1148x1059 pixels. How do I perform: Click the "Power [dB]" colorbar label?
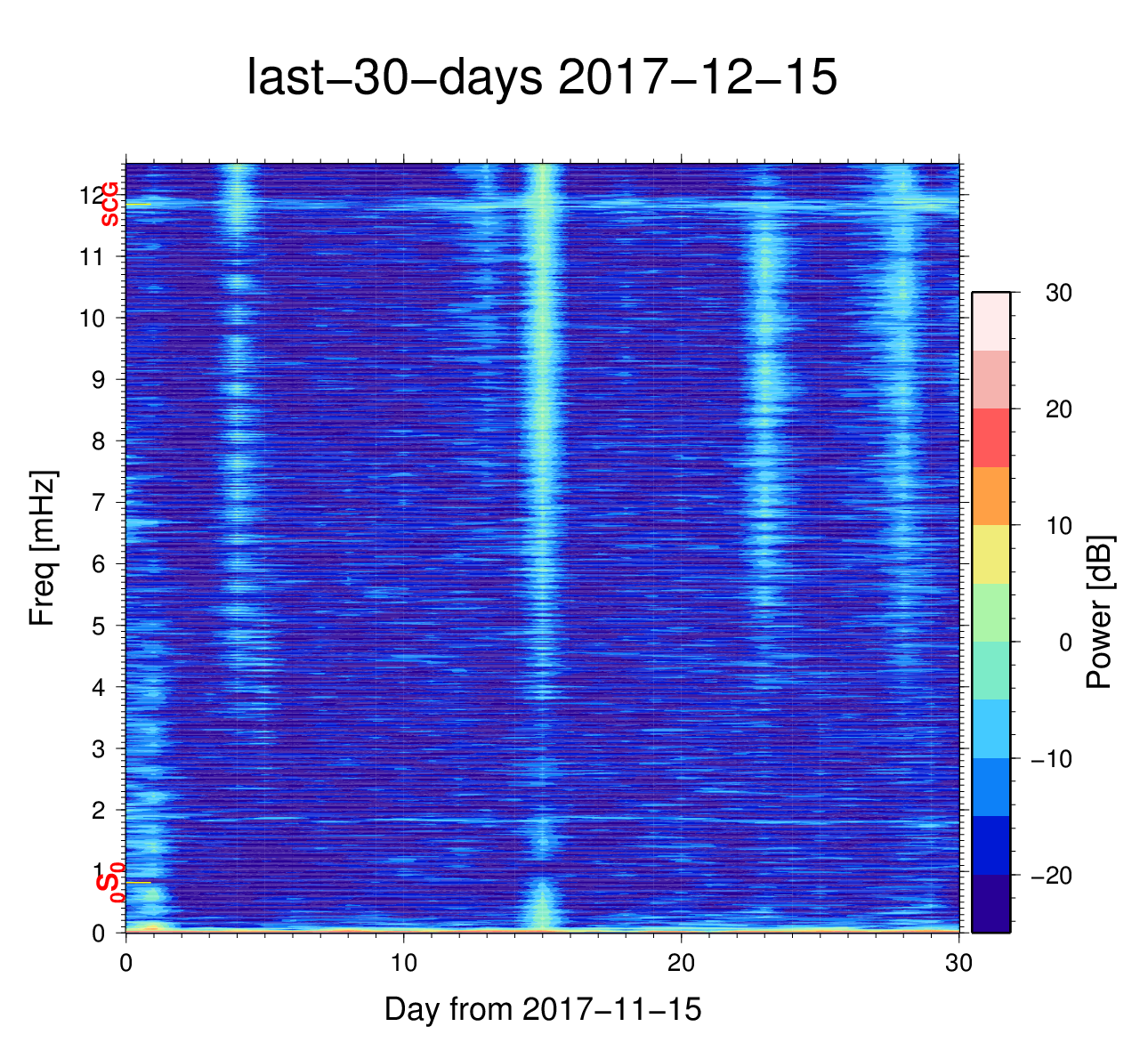click(x=1100, y=612)
